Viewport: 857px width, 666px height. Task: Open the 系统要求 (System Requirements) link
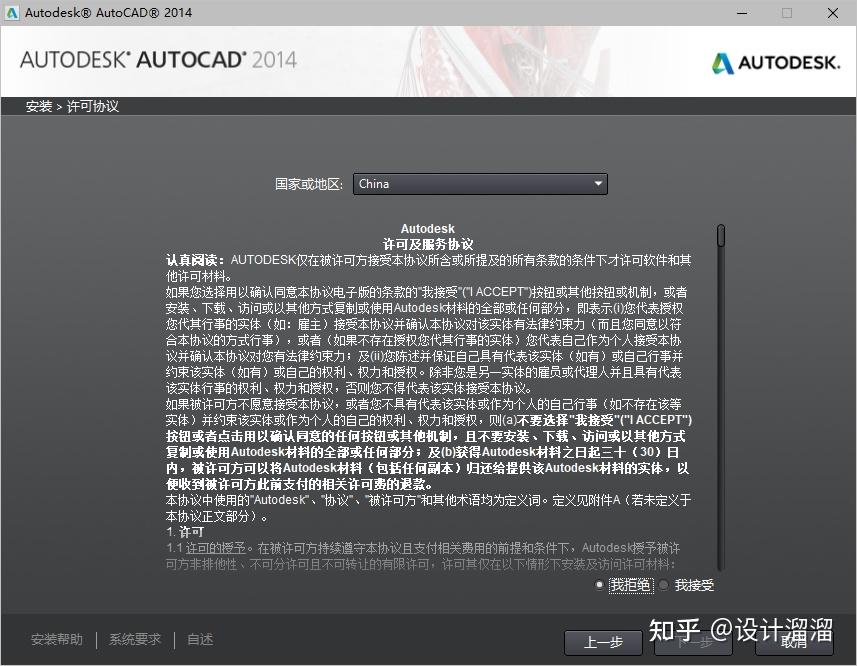134,639
